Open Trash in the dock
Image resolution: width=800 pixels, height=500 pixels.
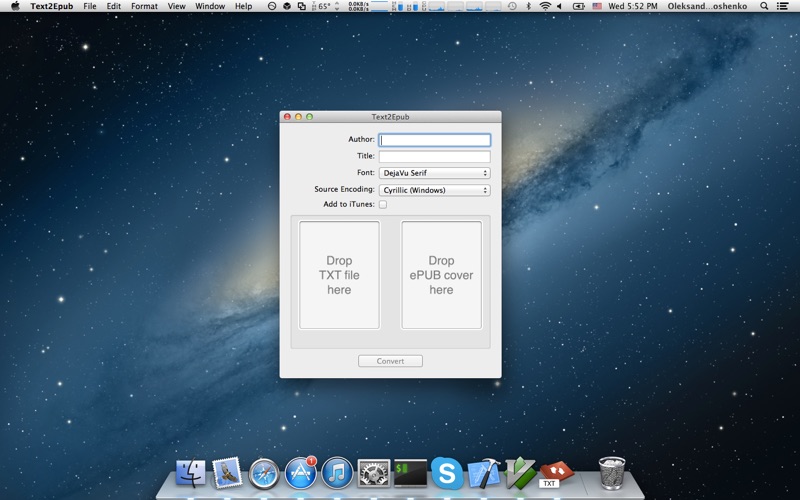coord(612,473)
